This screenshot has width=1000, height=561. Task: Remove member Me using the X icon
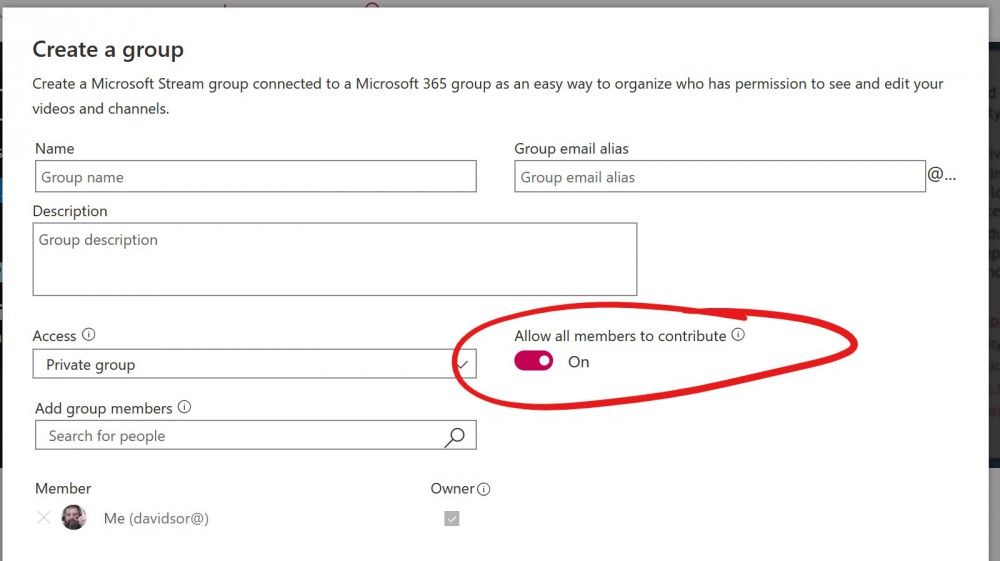point(43,518)
